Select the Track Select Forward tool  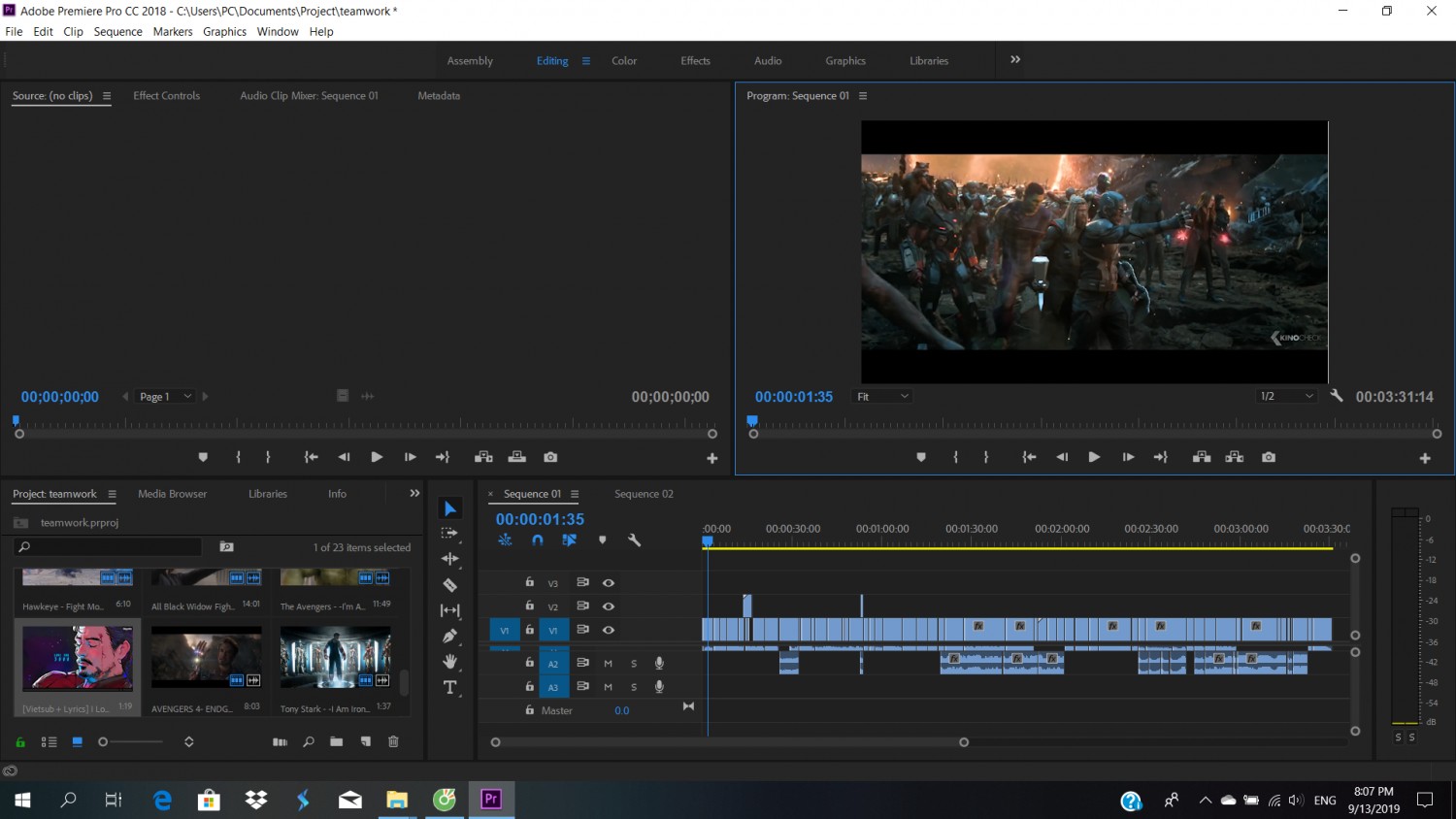point(449,533)
